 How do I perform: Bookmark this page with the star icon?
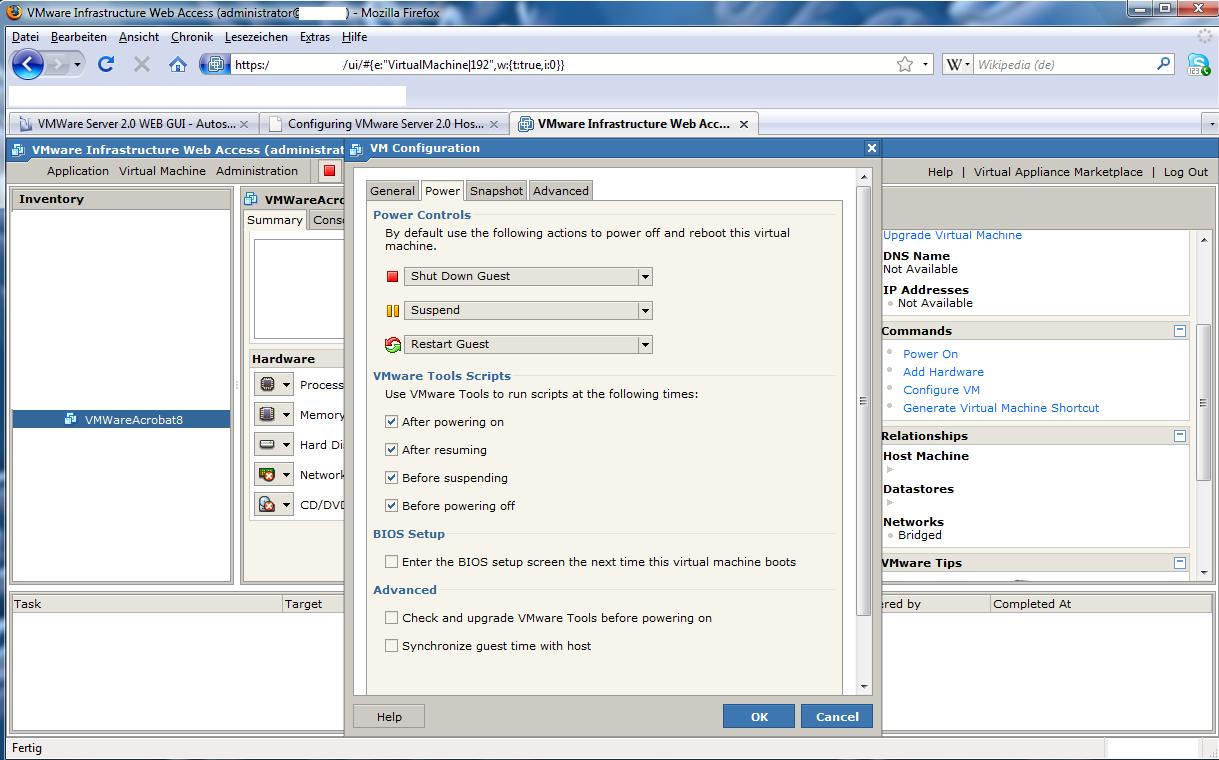point(905,65)
